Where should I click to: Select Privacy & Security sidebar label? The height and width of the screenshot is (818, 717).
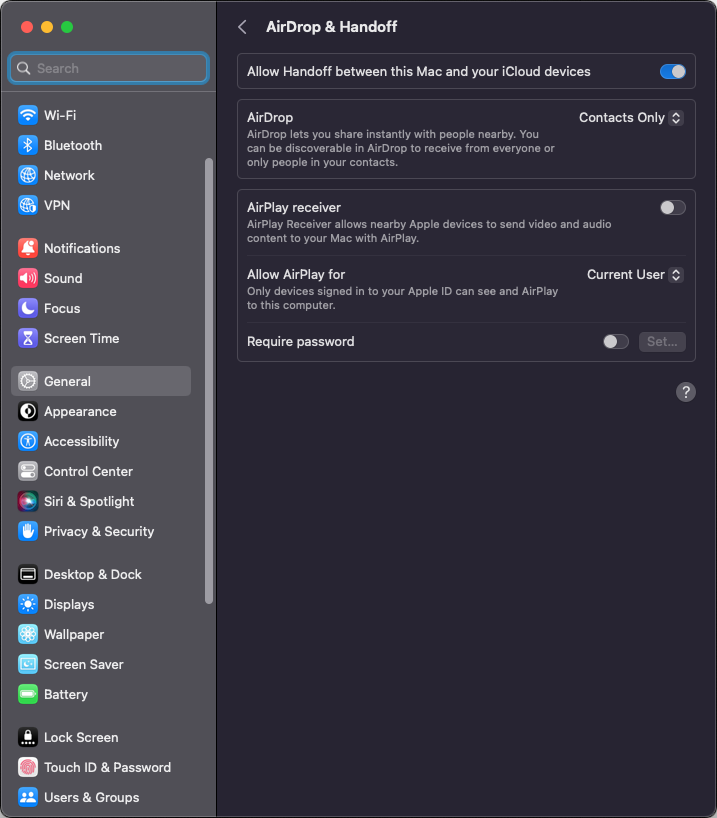click(x=99, y=532)
